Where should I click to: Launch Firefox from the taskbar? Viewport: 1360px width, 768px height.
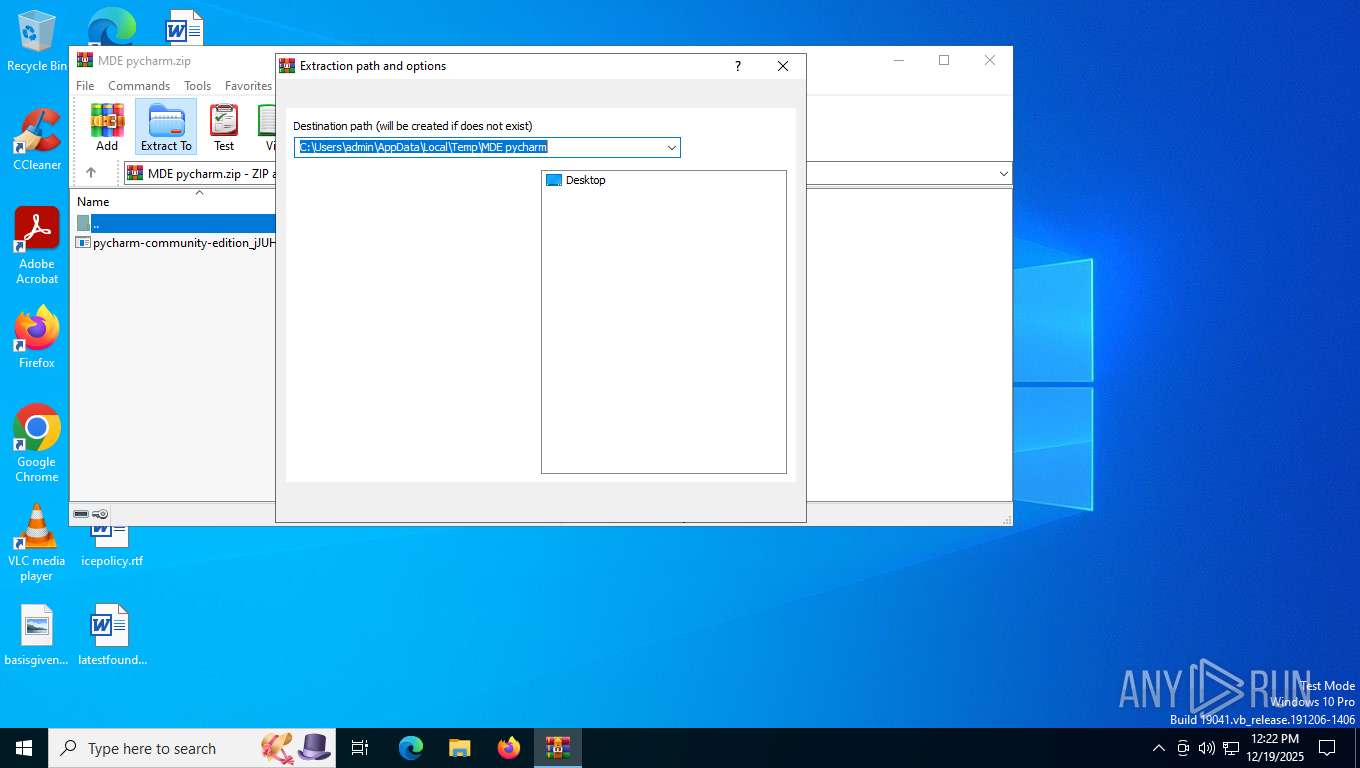[x=509, y=748]
